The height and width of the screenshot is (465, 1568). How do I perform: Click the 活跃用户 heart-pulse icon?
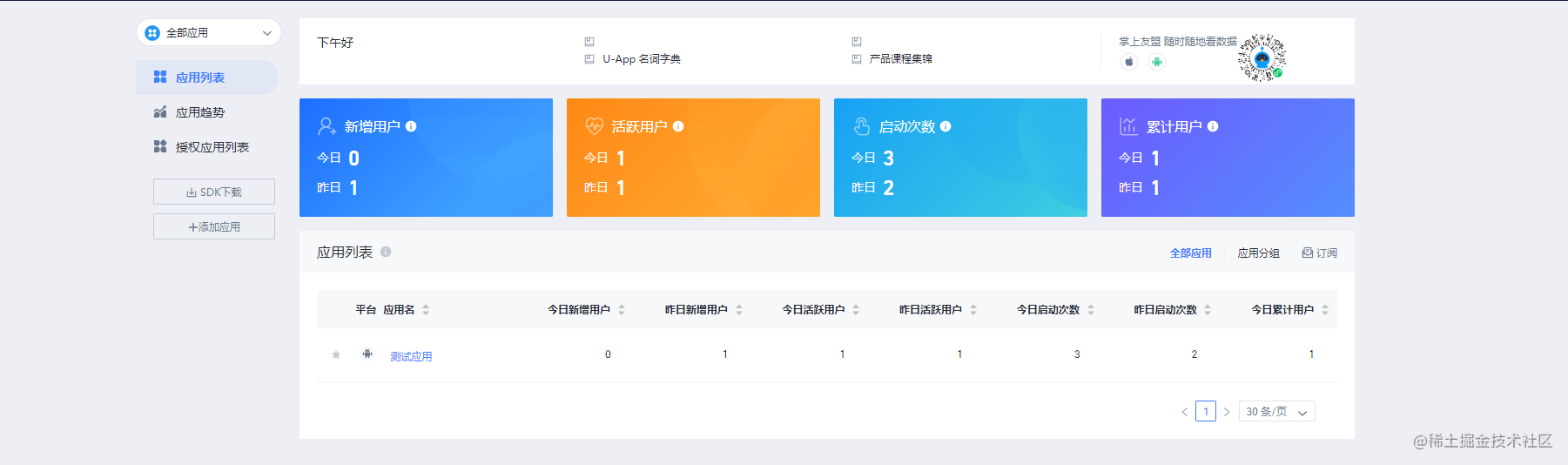[595, 126]
